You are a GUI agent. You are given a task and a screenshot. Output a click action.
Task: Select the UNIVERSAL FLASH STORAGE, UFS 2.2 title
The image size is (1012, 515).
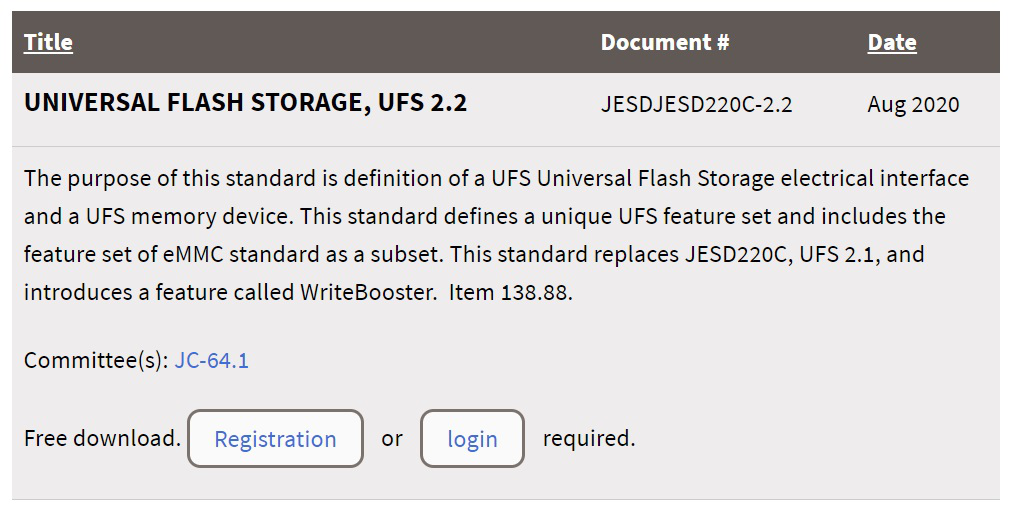click(245, 103)
